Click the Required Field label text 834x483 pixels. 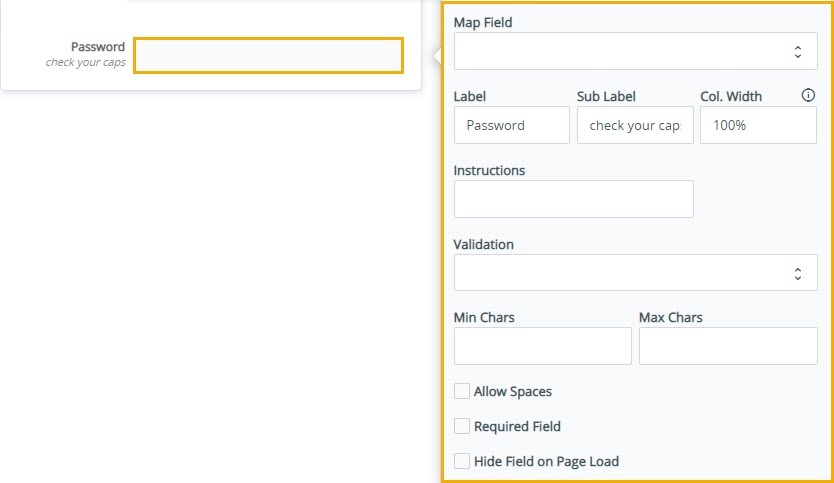[x=517, y=426]
